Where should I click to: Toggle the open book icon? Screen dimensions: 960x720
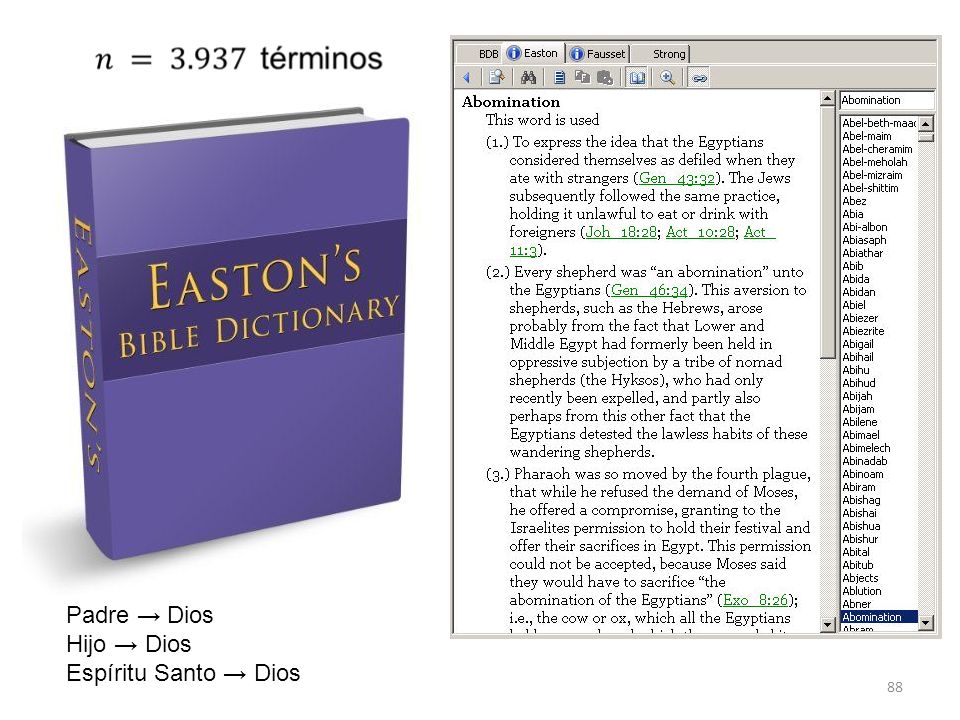coord(637,78)
